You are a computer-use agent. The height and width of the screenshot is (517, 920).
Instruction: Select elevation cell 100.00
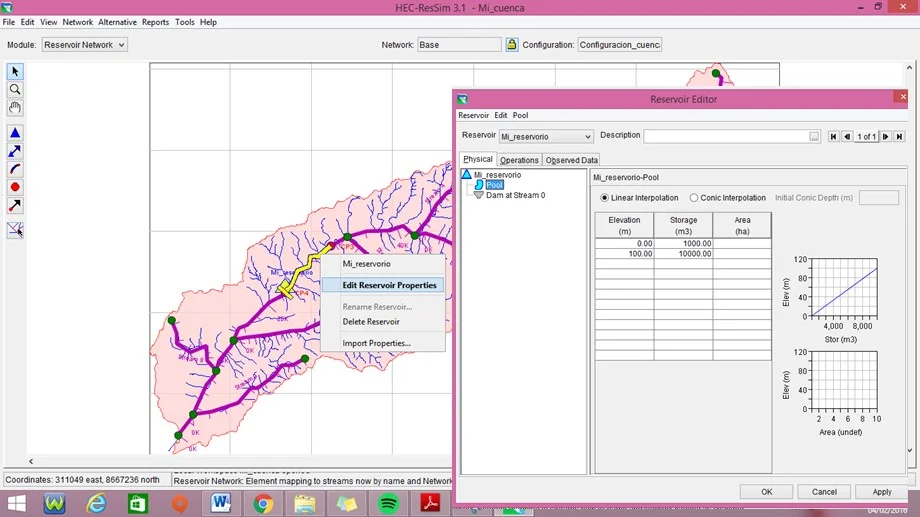pos(624,254)
